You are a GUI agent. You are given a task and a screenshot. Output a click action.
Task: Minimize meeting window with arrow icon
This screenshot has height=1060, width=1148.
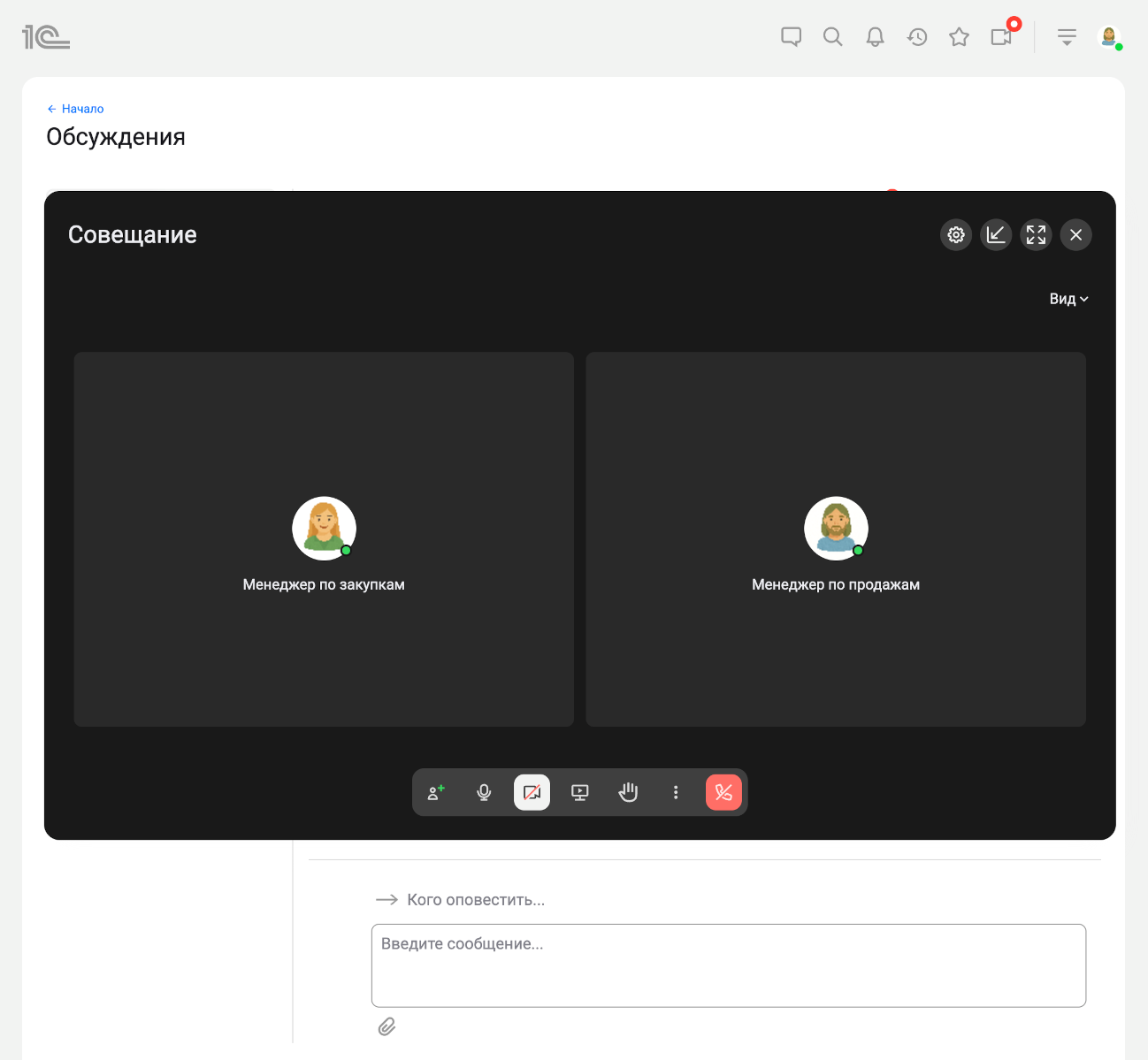(996, 235)
